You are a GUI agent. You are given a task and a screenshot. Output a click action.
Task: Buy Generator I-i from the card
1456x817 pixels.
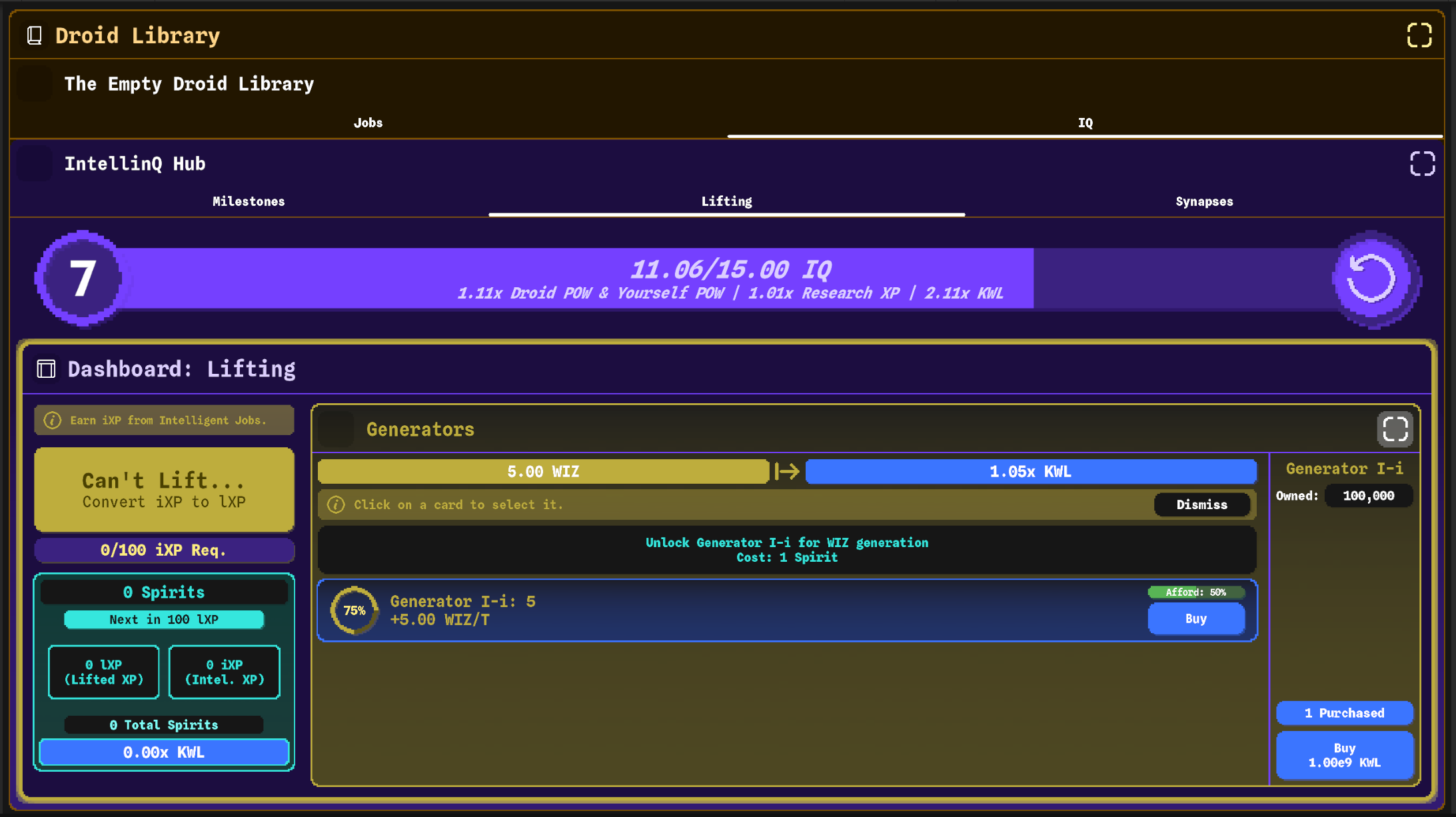(1195, 619)
